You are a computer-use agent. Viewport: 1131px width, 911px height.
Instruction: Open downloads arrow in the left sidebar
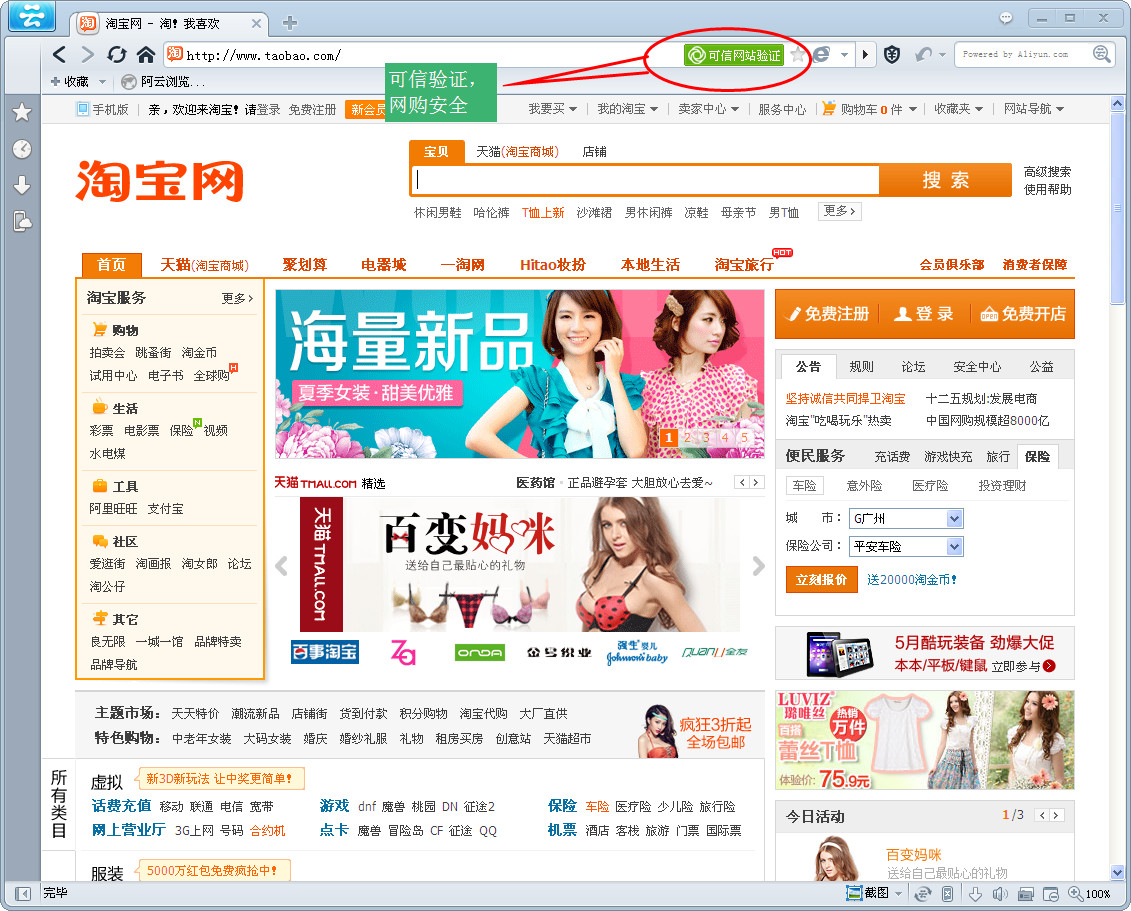point(22,185)
